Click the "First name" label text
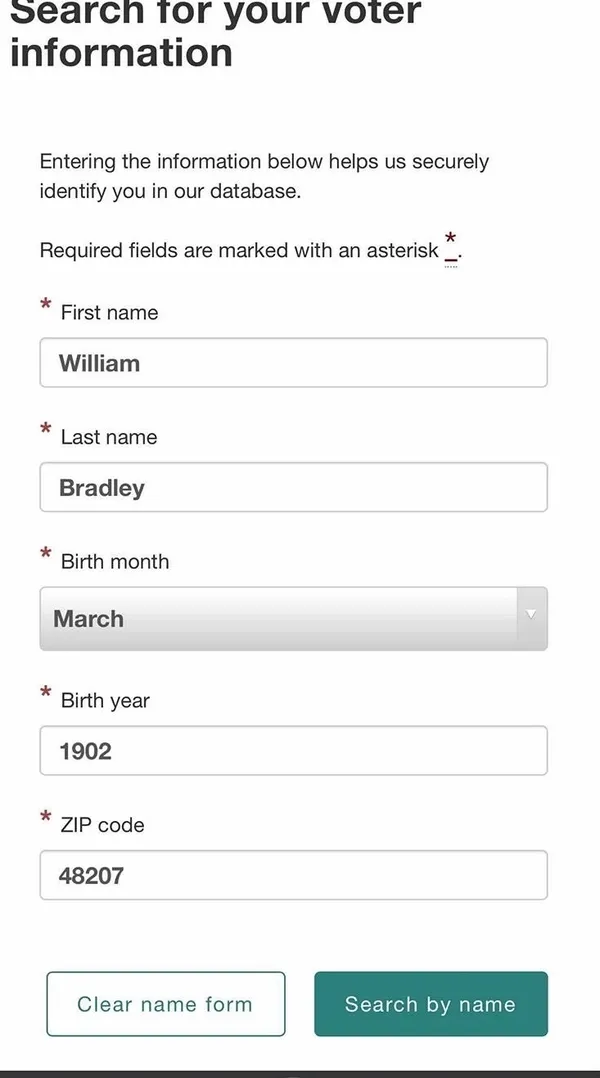 [x=109, y=313]
